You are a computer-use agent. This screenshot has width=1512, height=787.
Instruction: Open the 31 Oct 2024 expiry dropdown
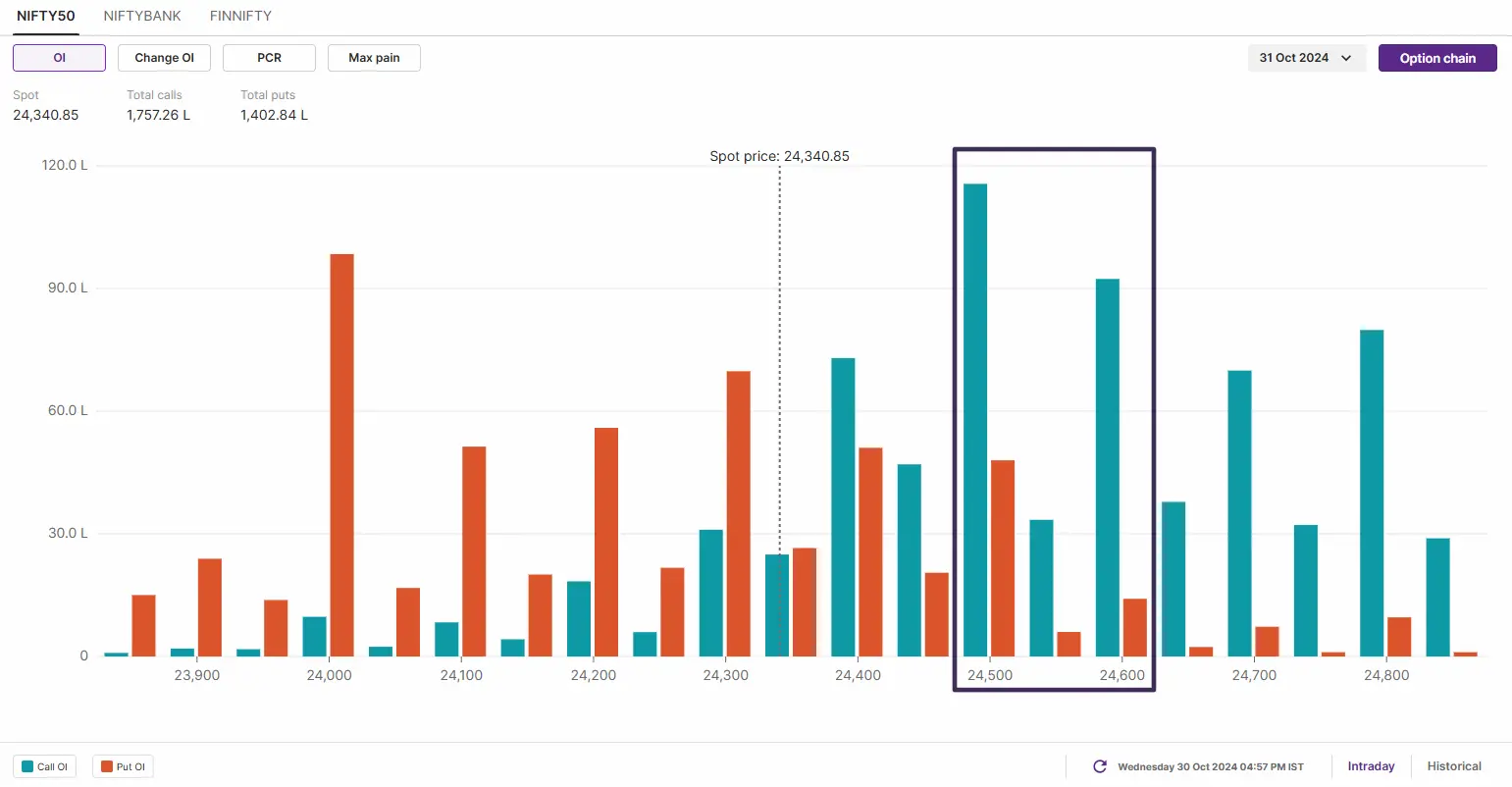1307,58
